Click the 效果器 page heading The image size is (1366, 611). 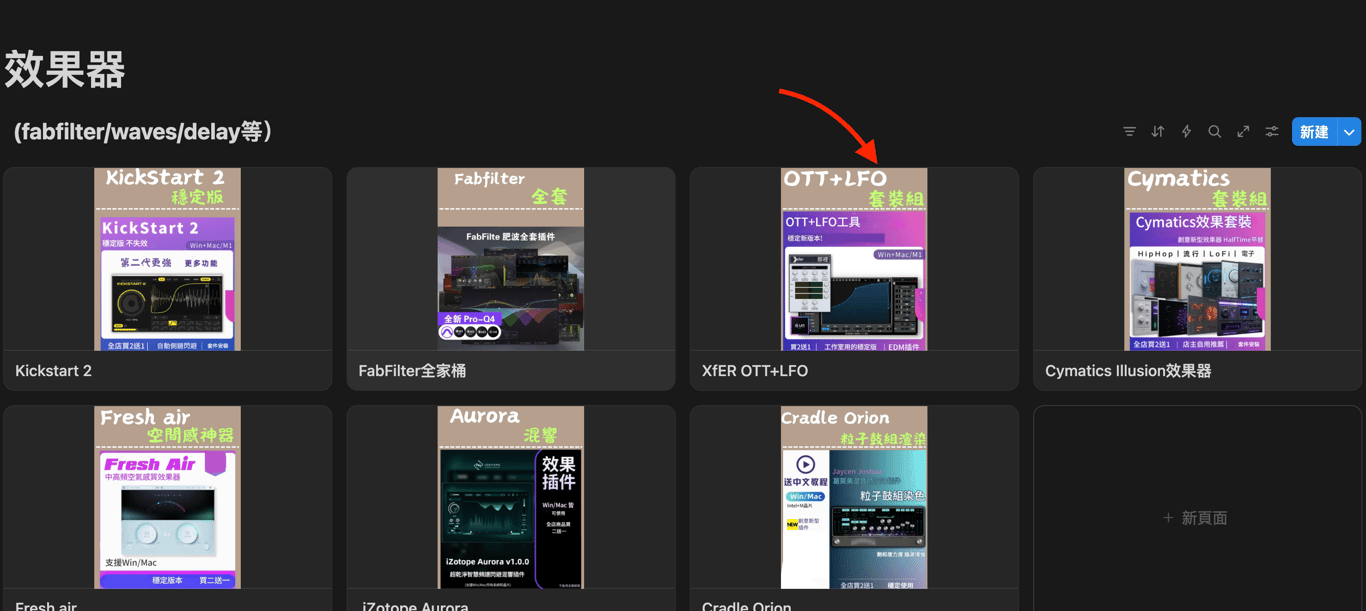(65, 70)
